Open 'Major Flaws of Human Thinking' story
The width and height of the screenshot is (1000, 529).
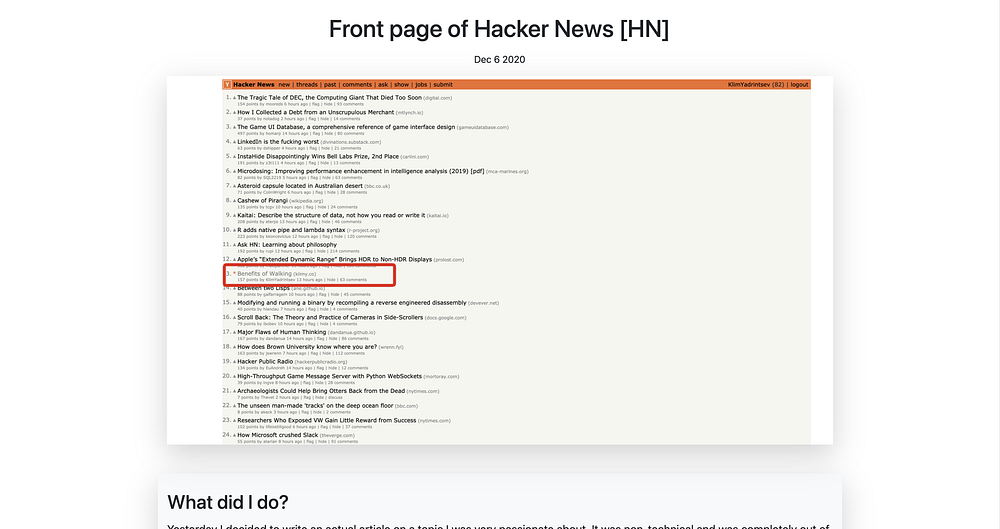(x=282, y=332)
